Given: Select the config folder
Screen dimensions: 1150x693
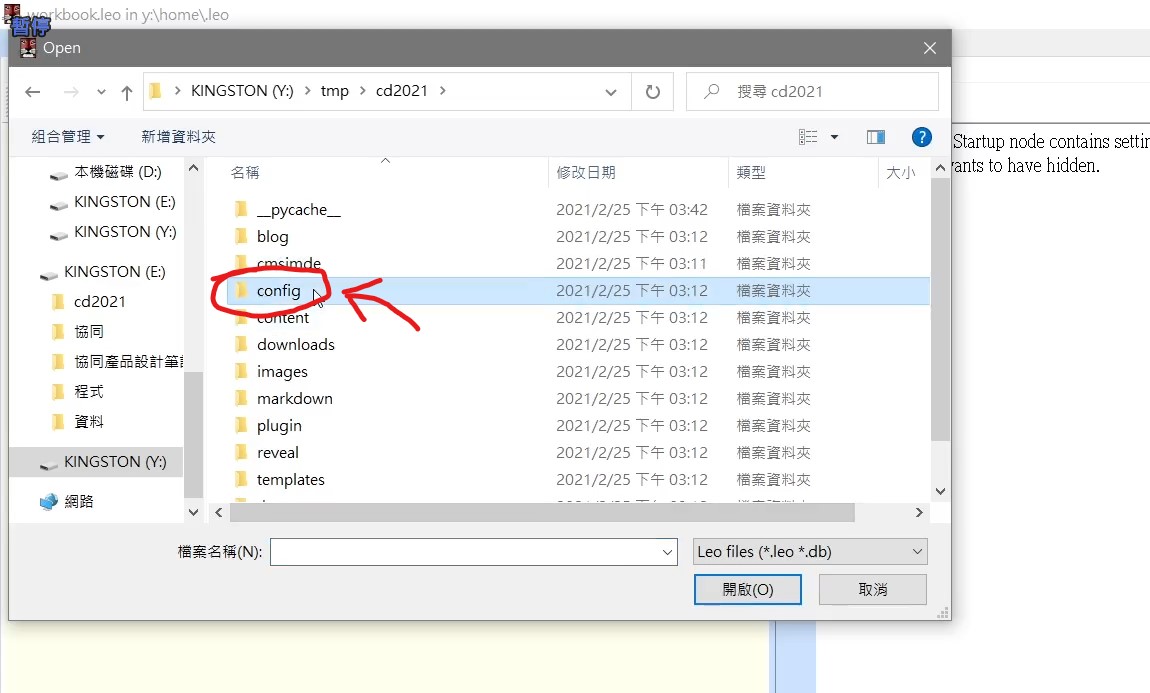Looking at the screenshot, I should [x=278, y=290].
